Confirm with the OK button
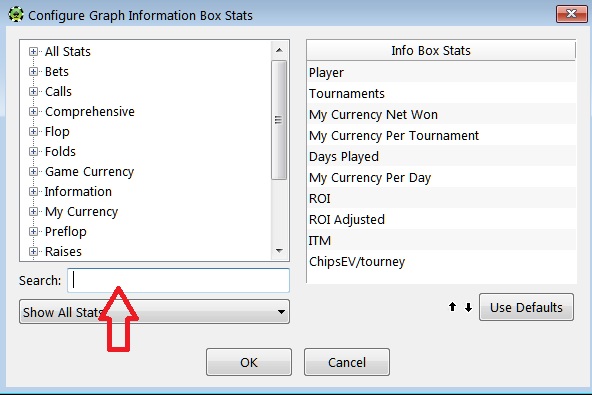This screenshot has width=592, height=395. (249, 362)
